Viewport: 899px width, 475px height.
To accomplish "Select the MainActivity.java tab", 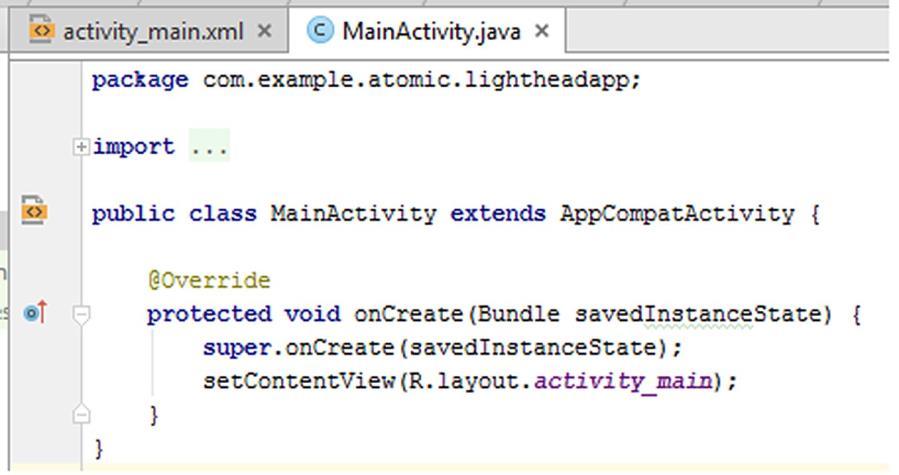I will click(x=427, y=31).
